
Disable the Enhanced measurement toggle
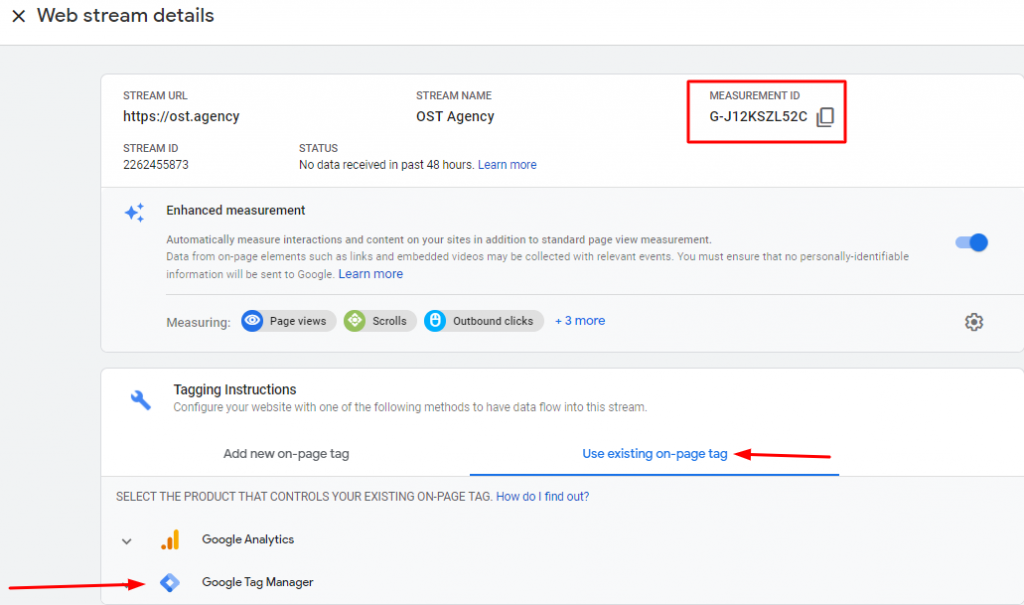[969, 243]
